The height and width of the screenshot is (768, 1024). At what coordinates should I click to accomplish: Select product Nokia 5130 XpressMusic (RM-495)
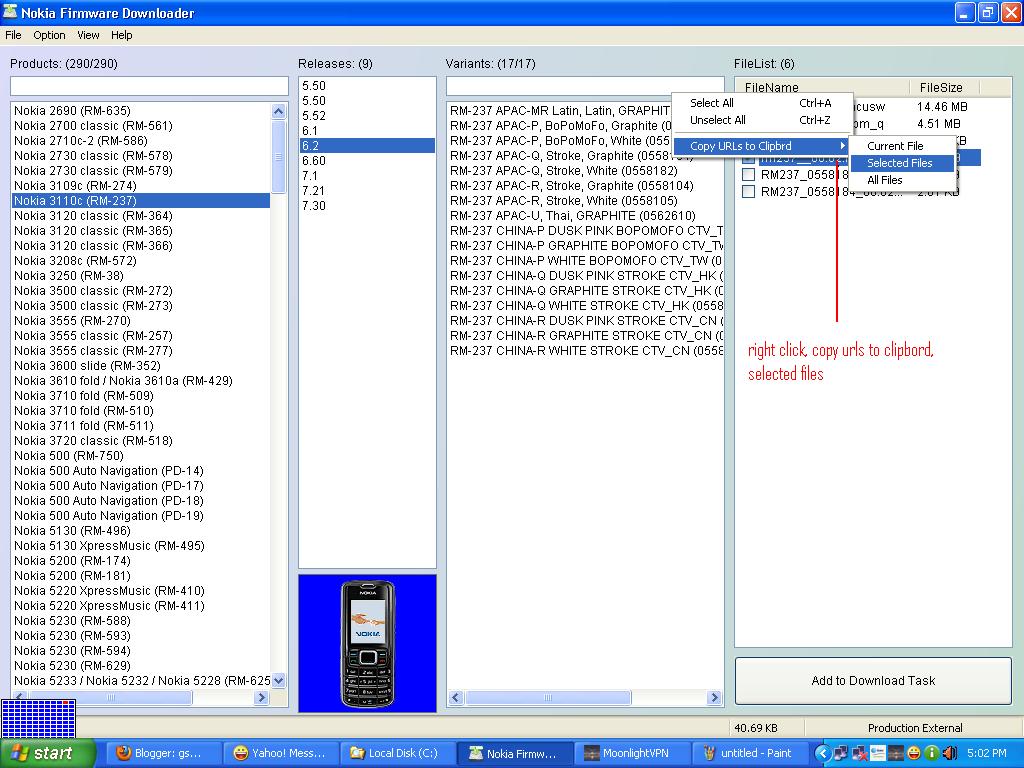click(141, 546)
